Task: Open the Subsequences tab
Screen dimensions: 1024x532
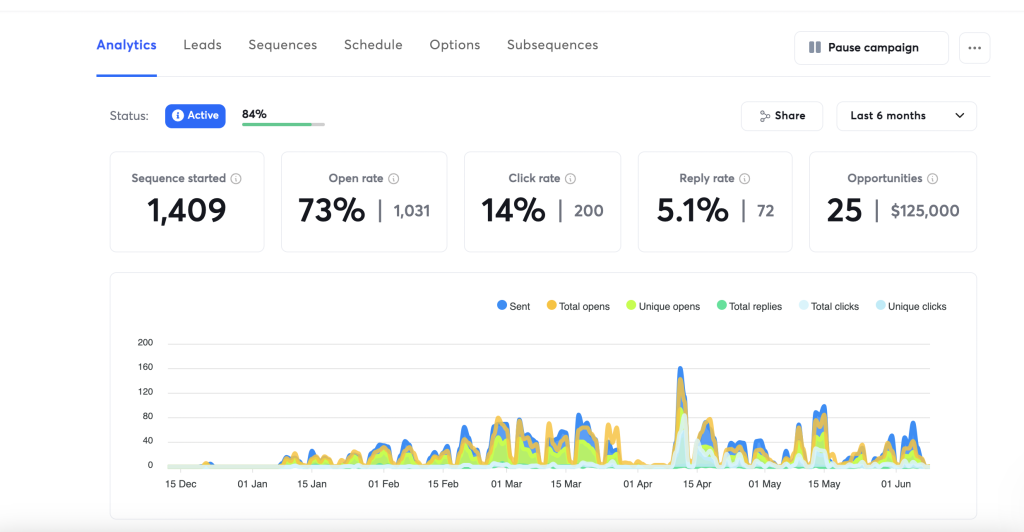Action: pos(552,45)
